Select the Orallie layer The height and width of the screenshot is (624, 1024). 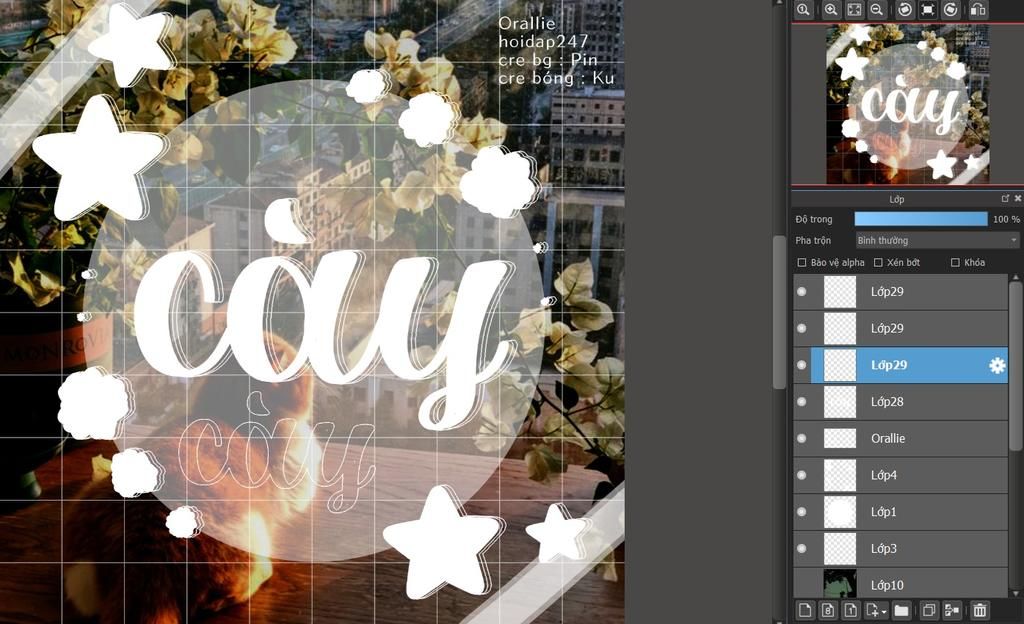(x=901, y=439)
